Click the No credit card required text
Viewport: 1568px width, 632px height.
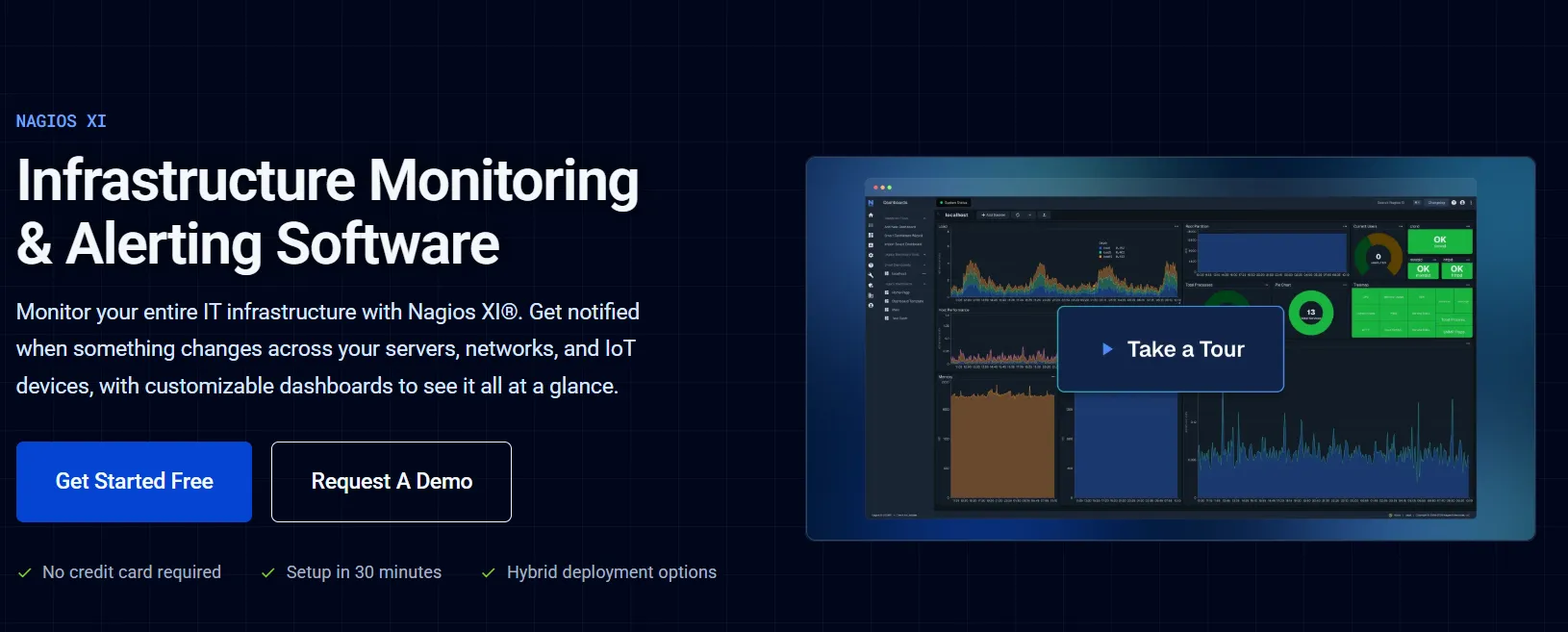[132, 572]
